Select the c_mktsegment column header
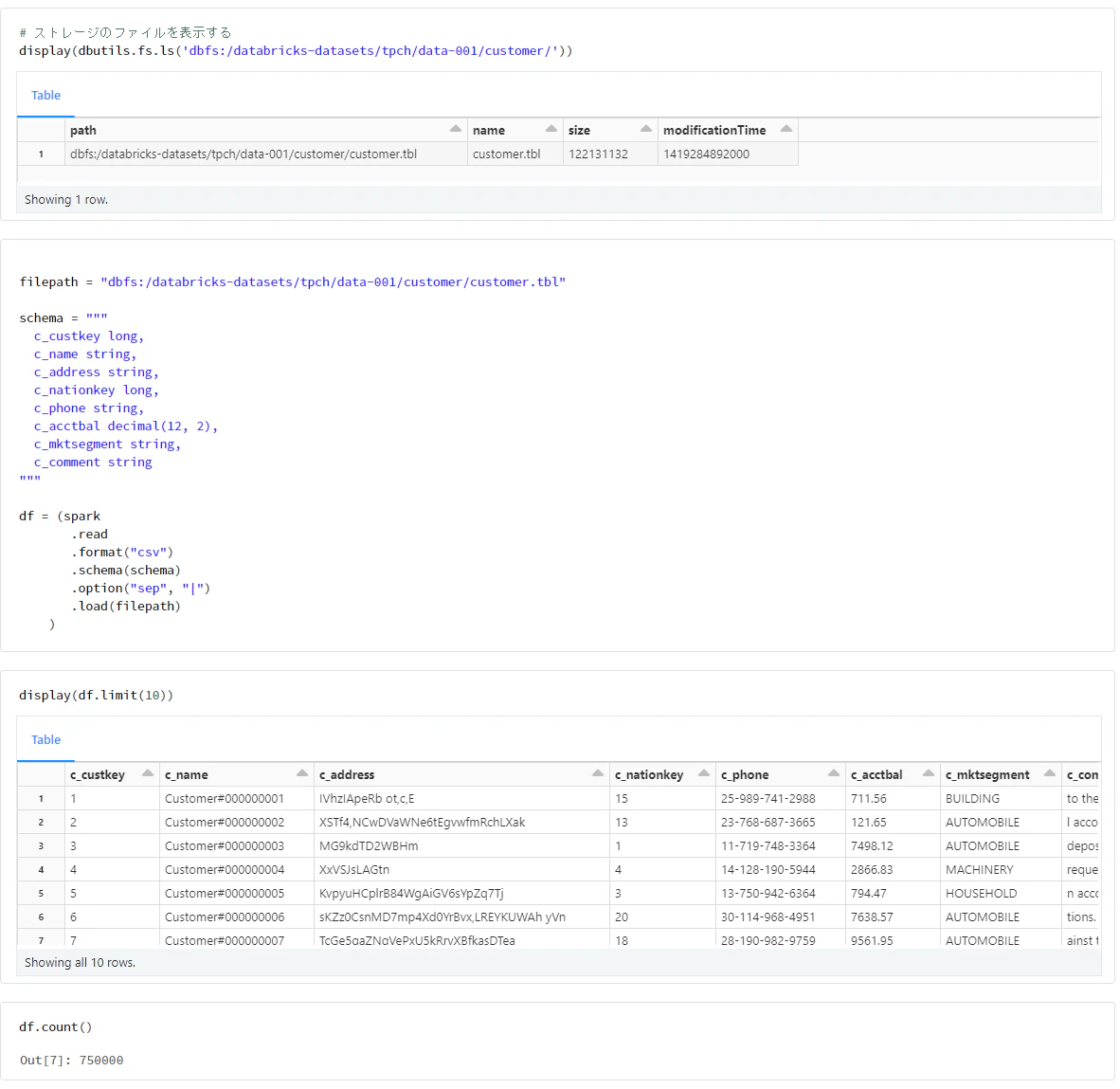Viewport: 1120px width, 1089px height. (1001, 774)
